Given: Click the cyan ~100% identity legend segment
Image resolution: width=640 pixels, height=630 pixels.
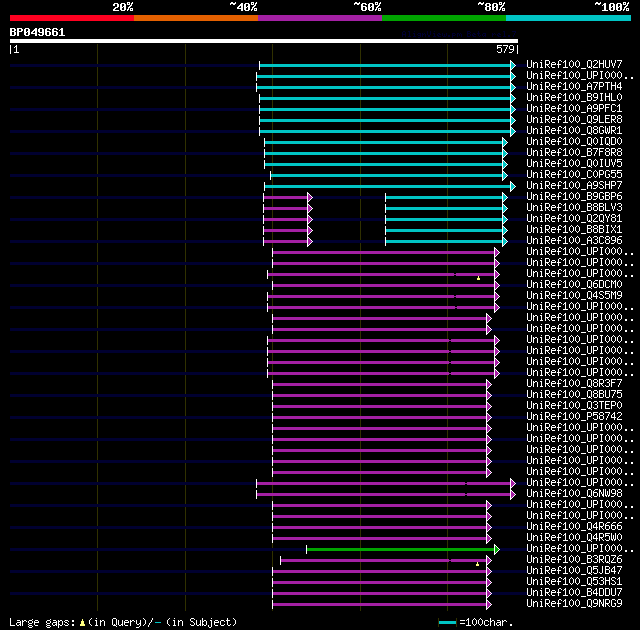Looking at the screenshot, I should pyautogui.click(x=569, y=18).
